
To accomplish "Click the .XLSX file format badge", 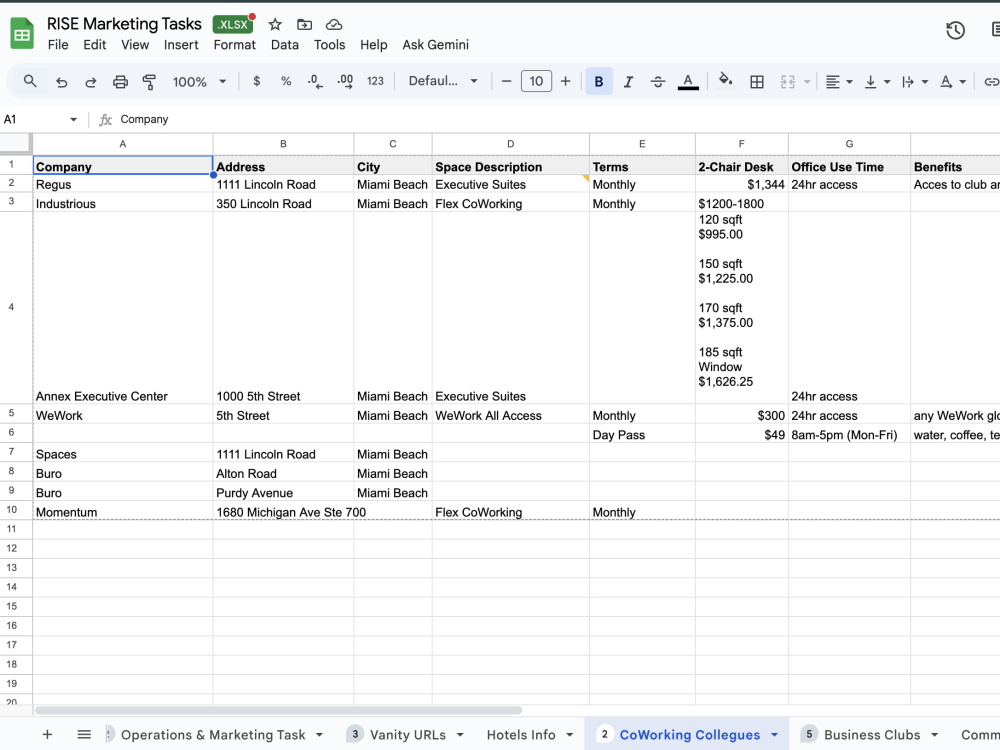I will pos(233,24).
